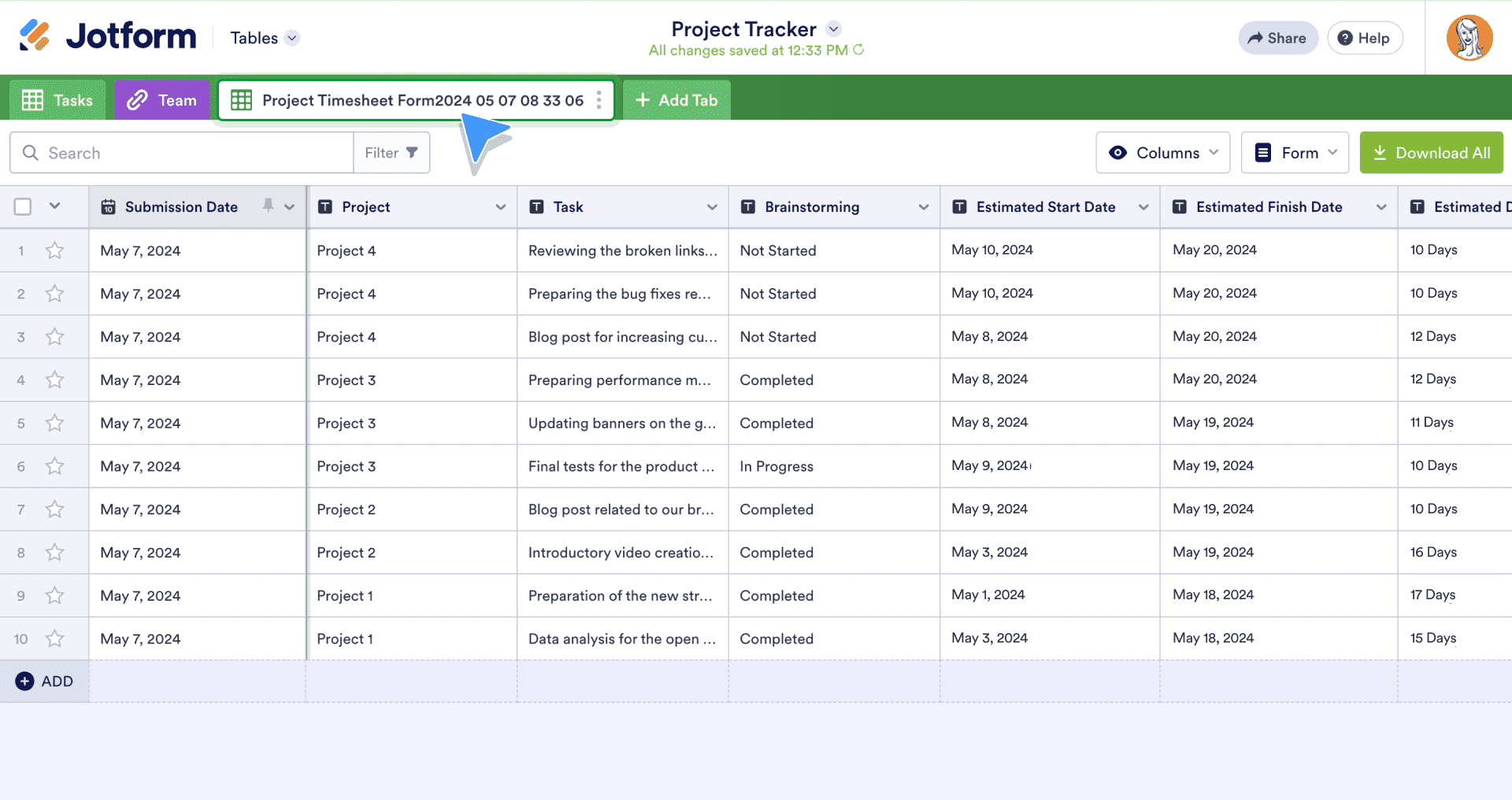The width and height of the screenshot is (1512, 800).
Task: Switch to the Team tab
Action: point(162,100)
